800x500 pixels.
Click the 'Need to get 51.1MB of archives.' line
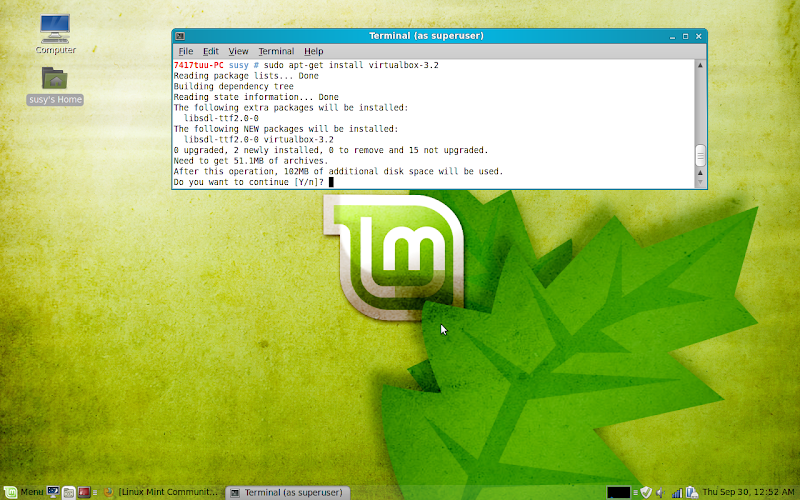tap(251, 161)
